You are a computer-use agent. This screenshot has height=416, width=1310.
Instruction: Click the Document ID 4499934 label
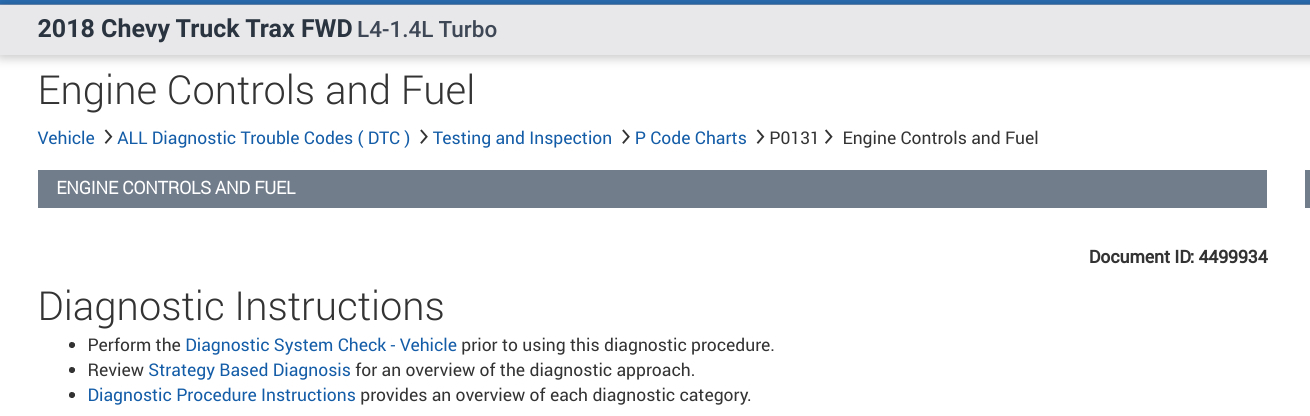coord(1178,257)
